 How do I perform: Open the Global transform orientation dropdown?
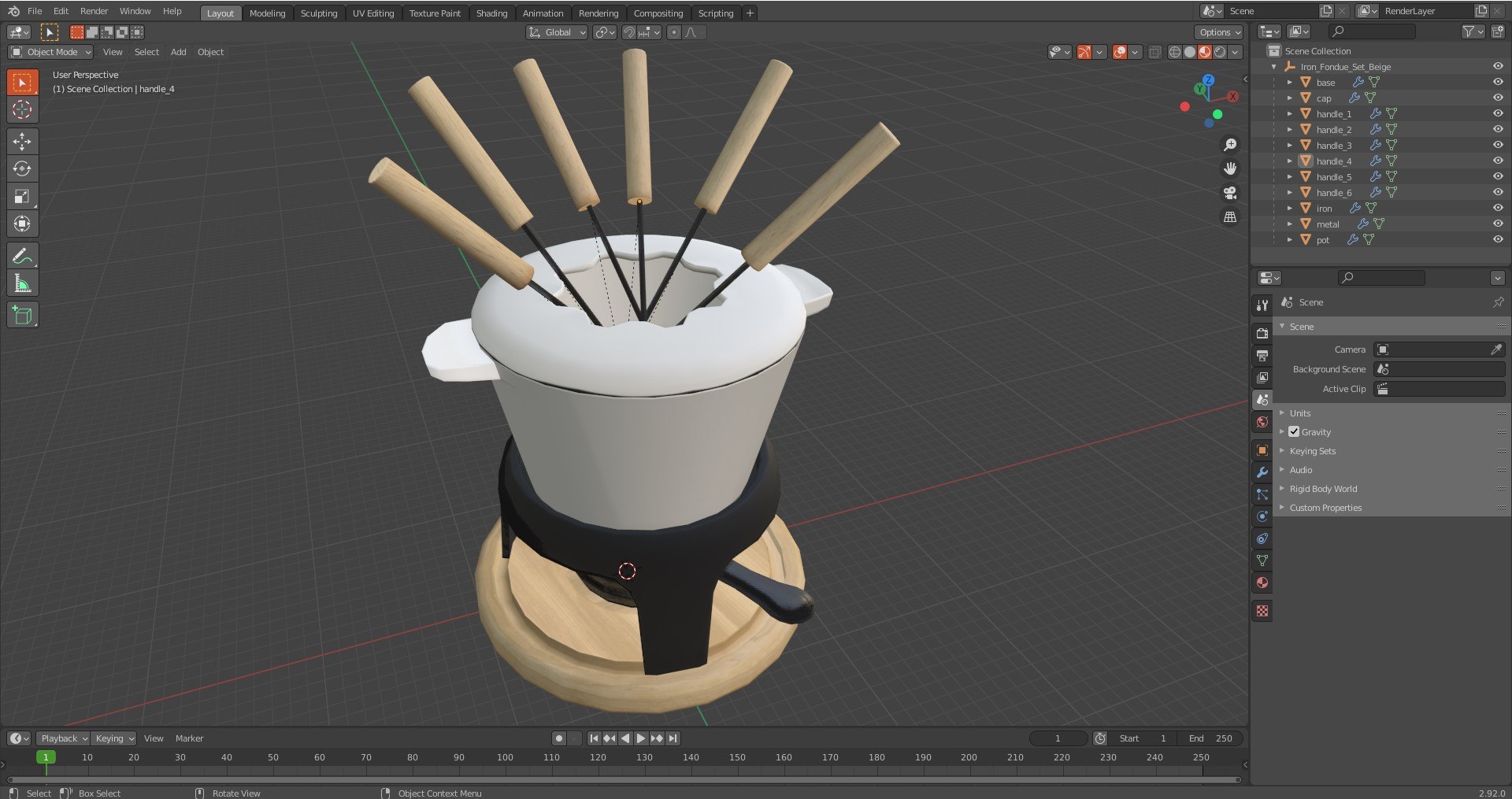click(x=557, y=32)
